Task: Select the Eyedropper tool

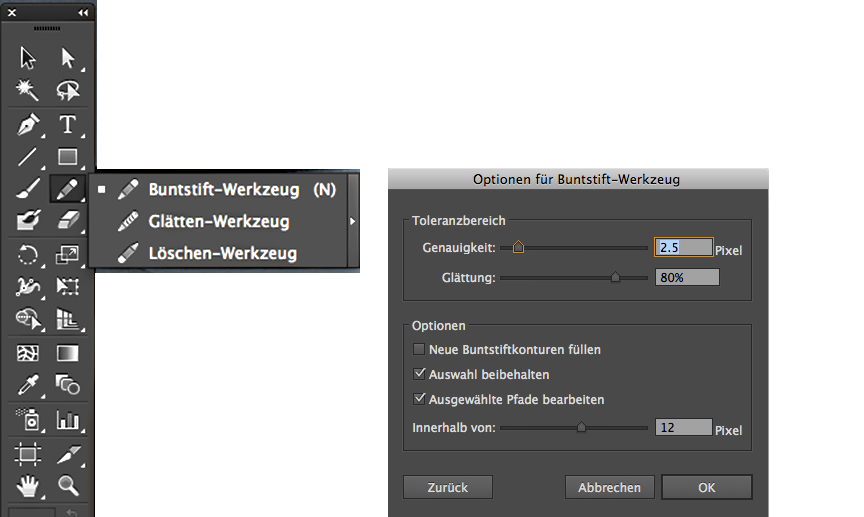Action: (28, 384)
